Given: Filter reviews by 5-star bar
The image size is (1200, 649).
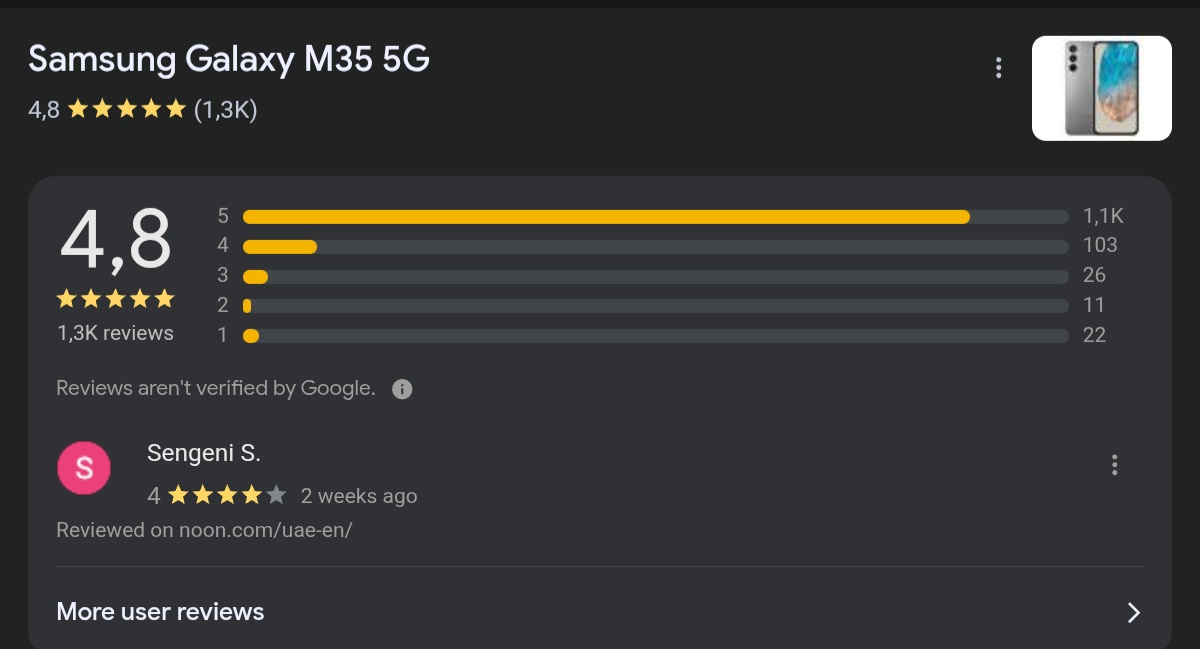Looking at the screenshot, I should (655, 217).
